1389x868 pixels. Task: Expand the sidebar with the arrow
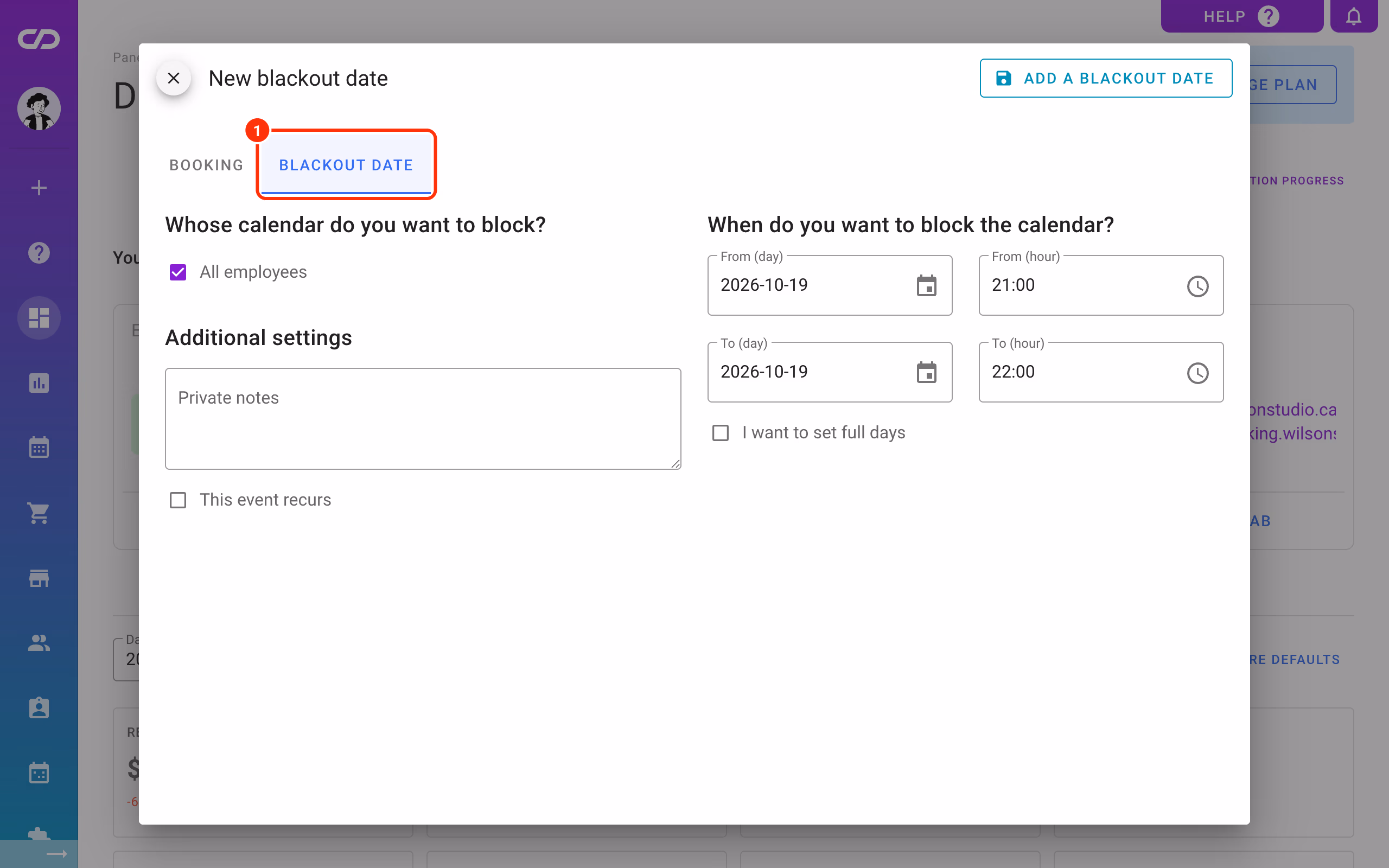pos(56,854)
